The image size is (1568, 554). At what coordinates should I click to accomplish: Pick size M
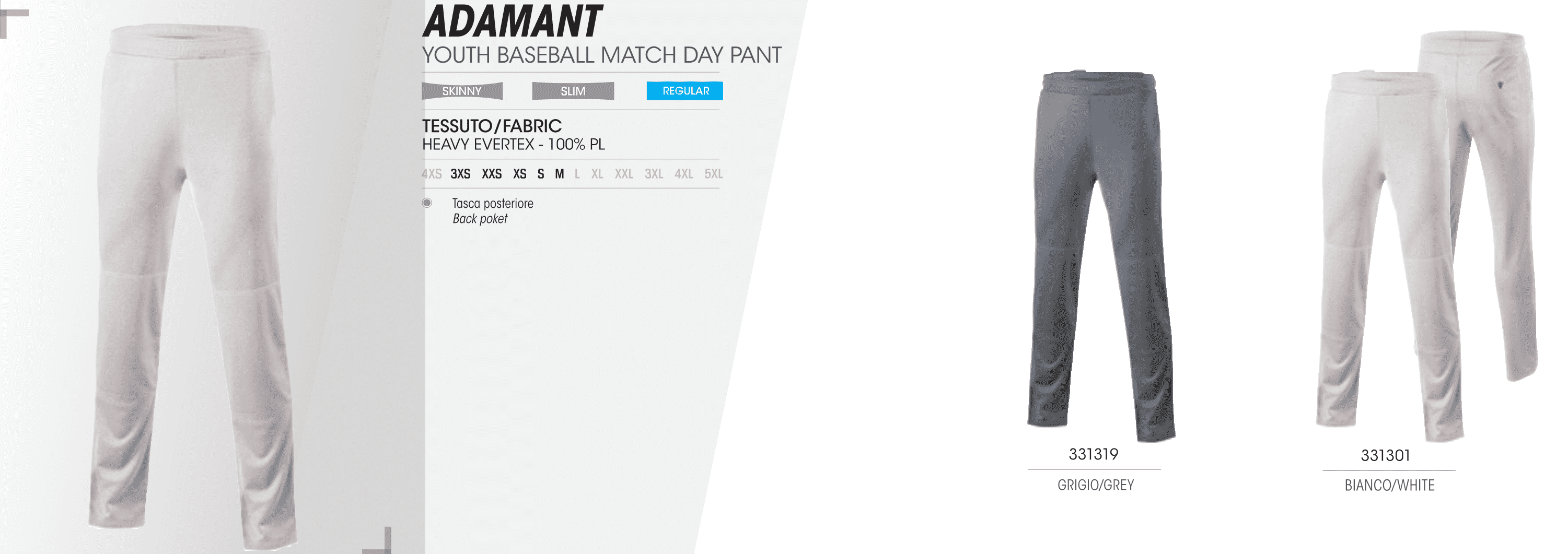coord(560,174)
